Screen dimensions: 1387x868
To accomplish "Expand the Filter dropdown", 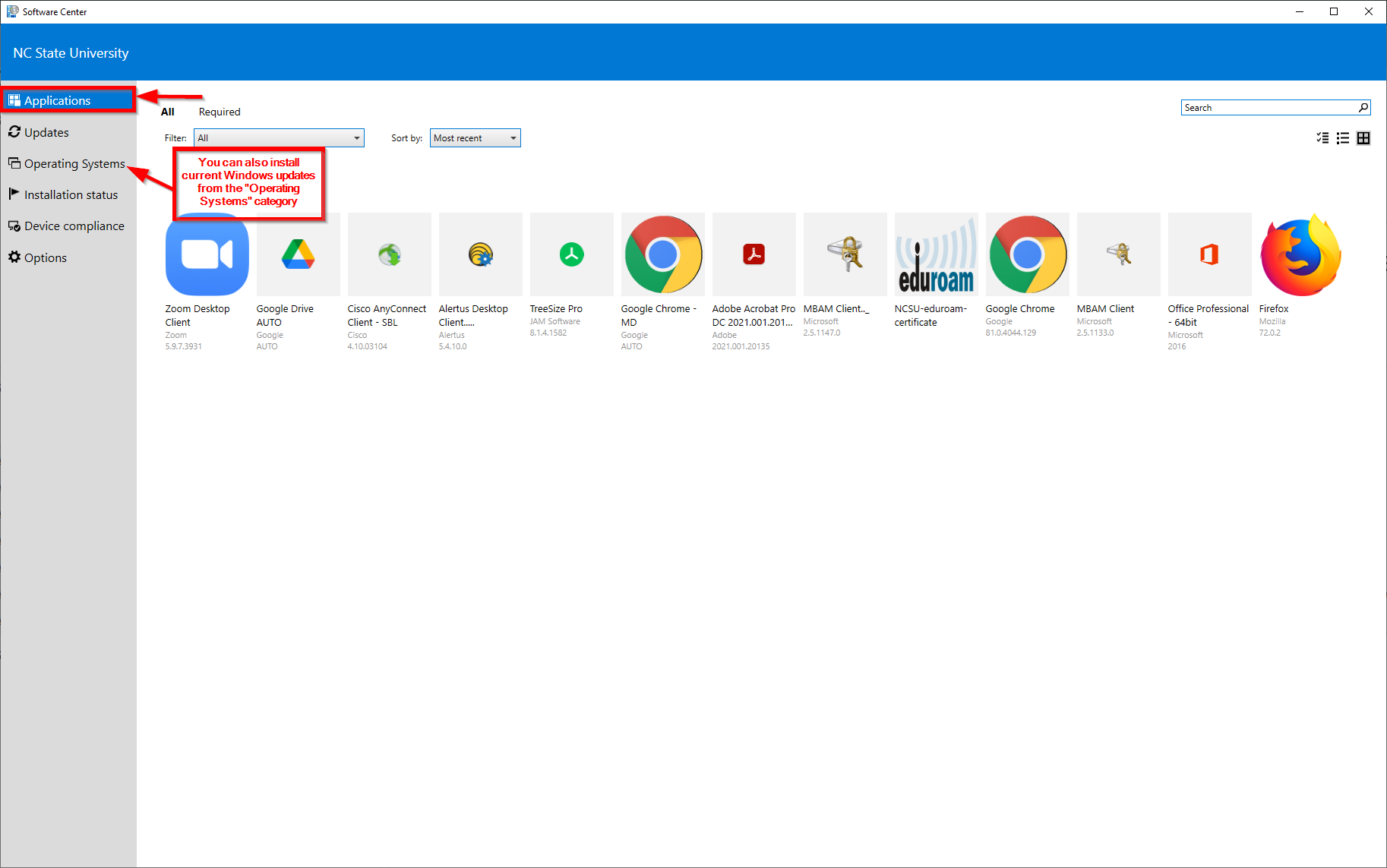I will coord(279,138).
